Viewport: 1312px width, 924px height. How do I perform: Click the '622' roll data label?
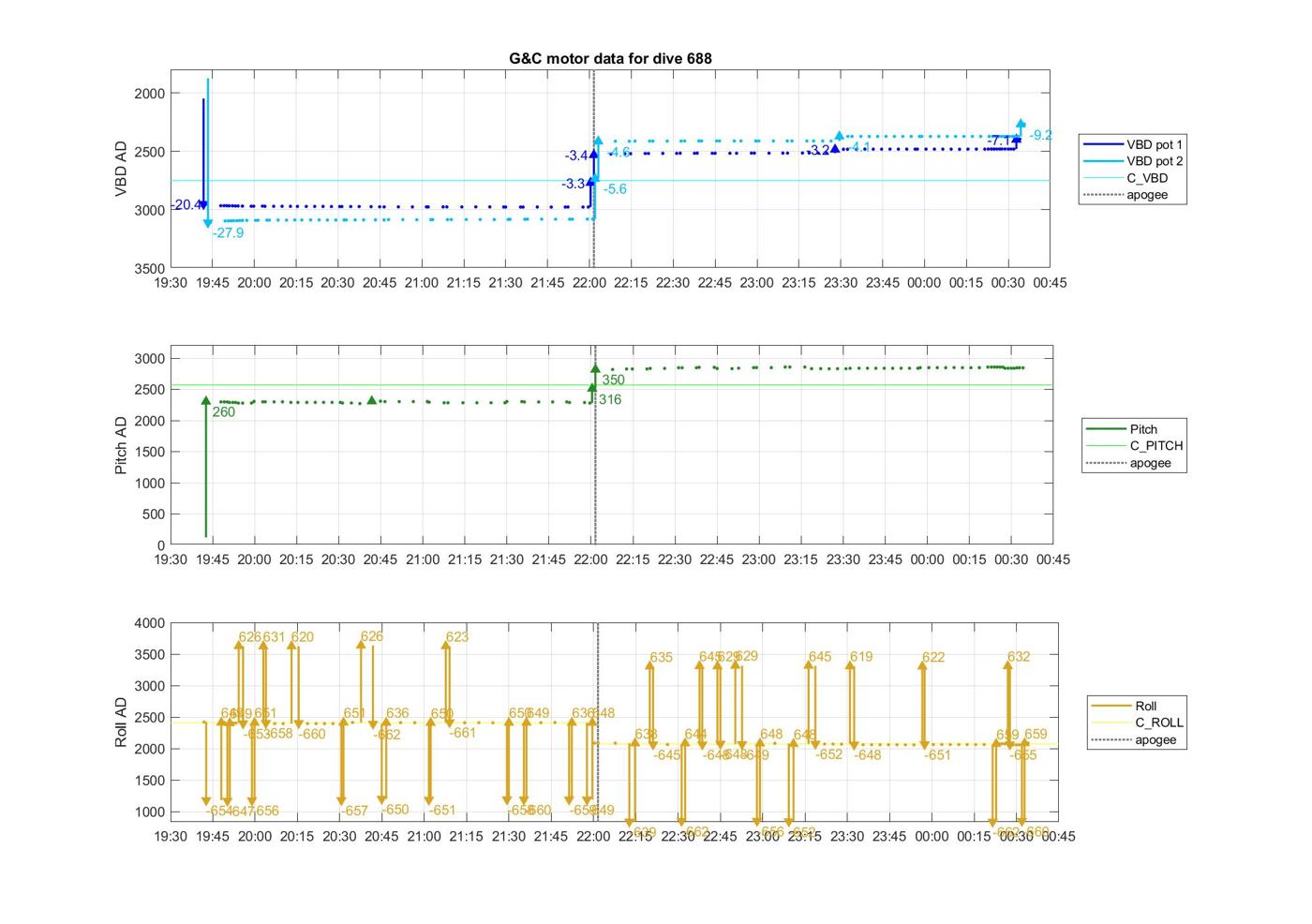click(932, 658)
